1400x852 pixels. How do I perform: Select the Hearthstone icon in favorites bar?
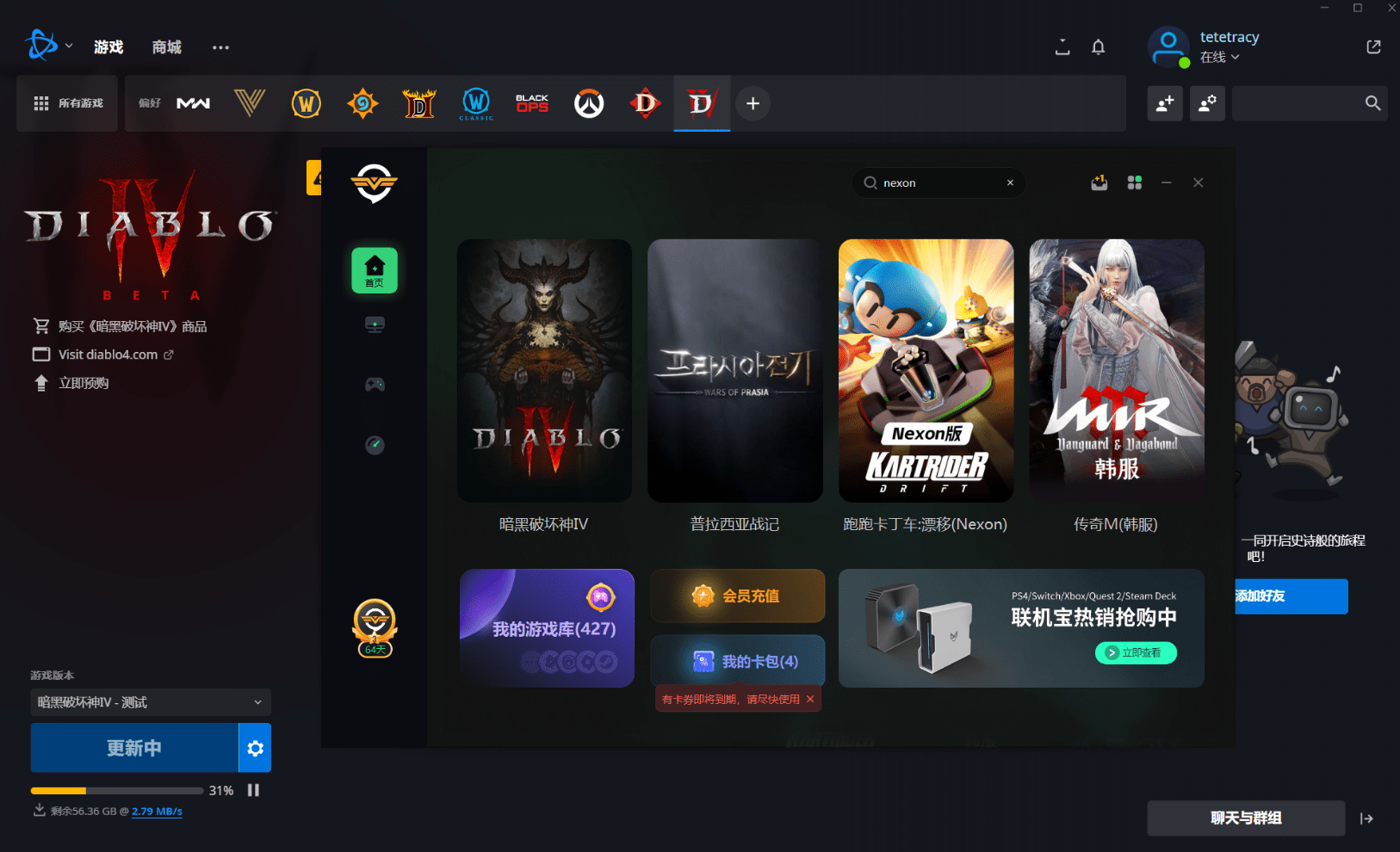[x=362, y=103]
